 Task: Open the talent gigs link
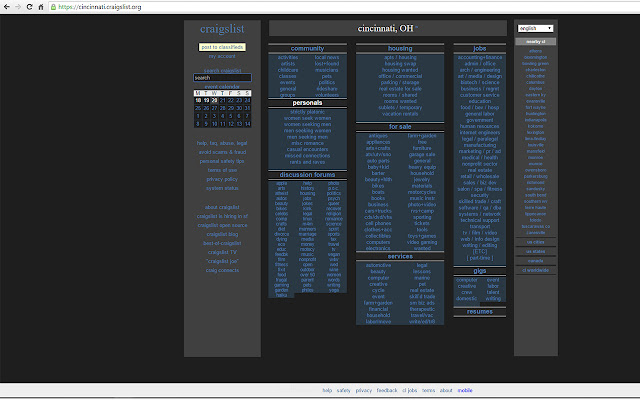[x=493, y=292]
